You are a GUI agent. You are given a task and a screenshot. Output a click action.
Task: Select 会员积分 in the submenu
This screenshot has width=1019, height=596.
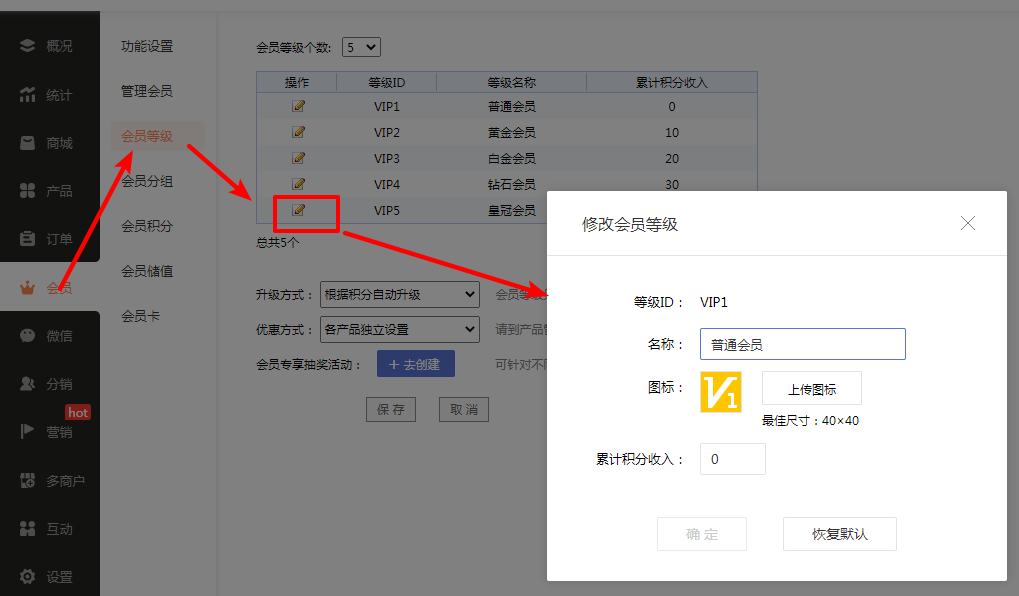click(147, 226)
